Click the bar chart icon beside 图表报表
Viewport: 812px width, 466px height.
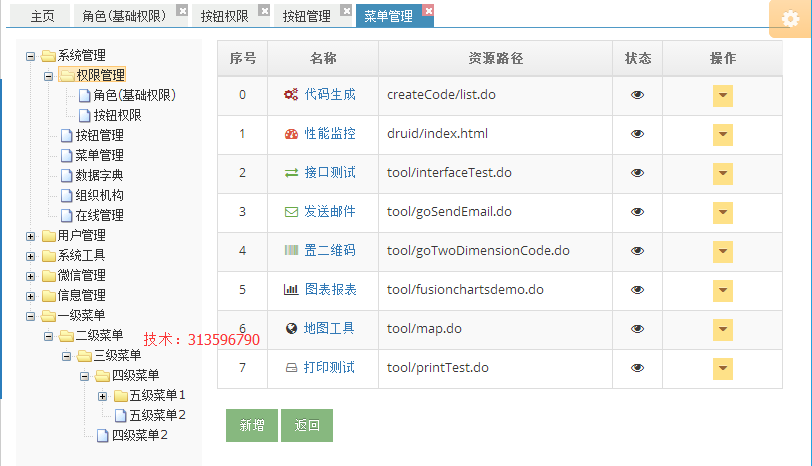(291, 289)
